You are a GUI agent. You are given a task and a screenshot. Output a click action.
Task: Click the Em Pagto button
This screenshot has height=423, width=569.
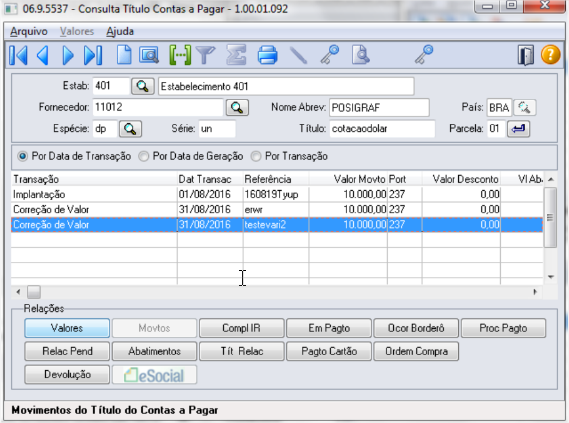[x=329, y=328]
